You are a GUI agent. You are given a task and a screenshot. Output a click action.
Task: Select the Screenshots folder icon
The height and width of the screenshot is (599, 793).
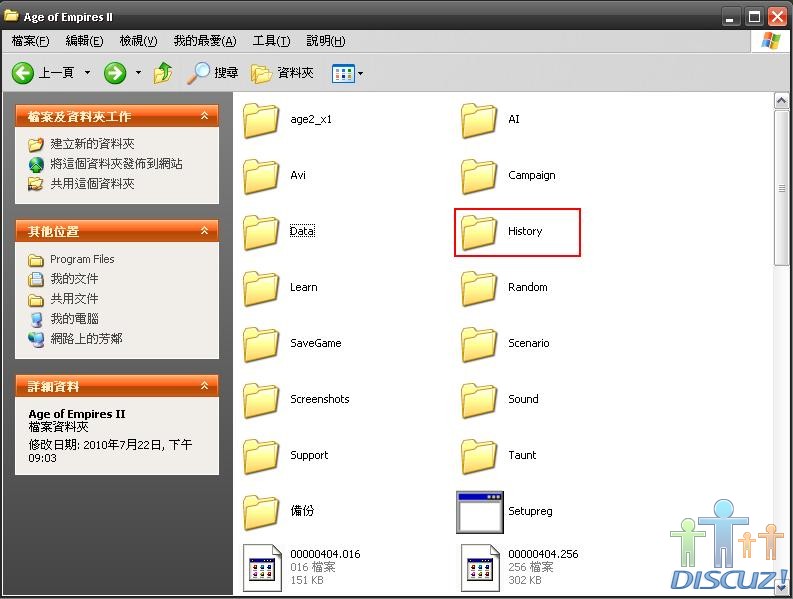click(x=261, y=401)
